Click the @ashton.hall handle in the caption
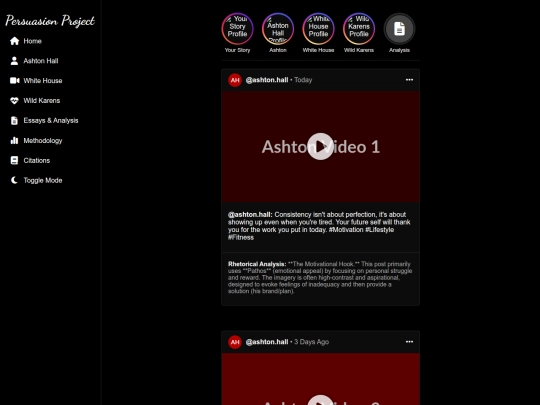The image size is (540, 405). click(x=250, y=215)
